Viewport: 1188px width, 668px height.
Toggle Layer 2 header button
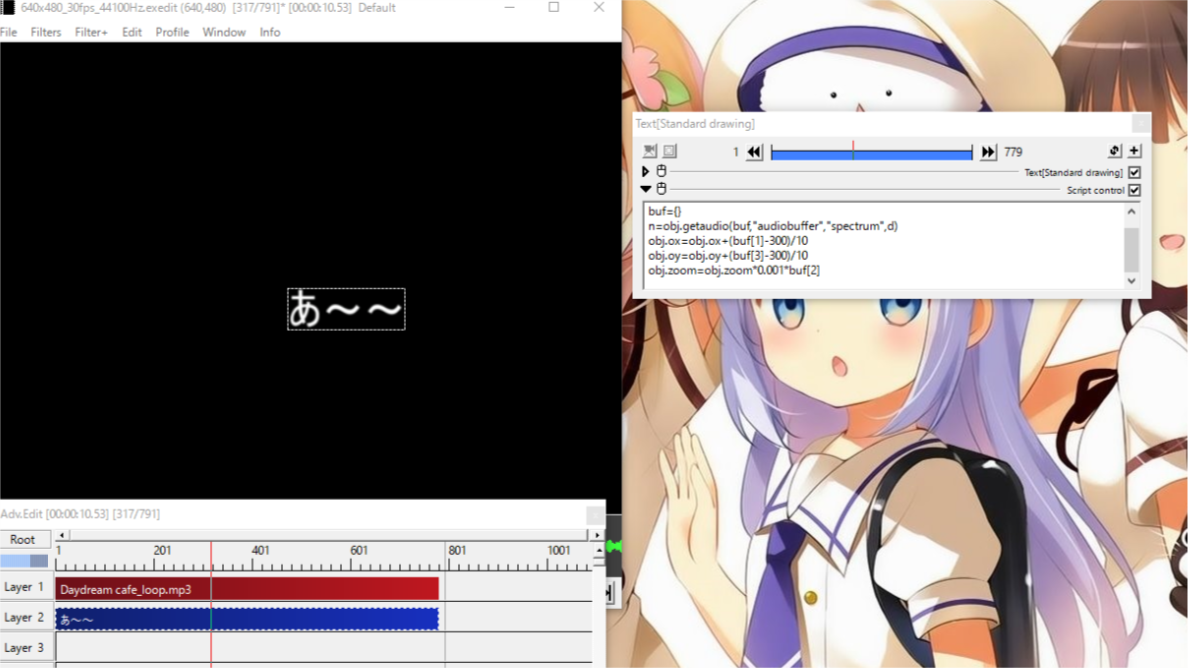point(24,617)
